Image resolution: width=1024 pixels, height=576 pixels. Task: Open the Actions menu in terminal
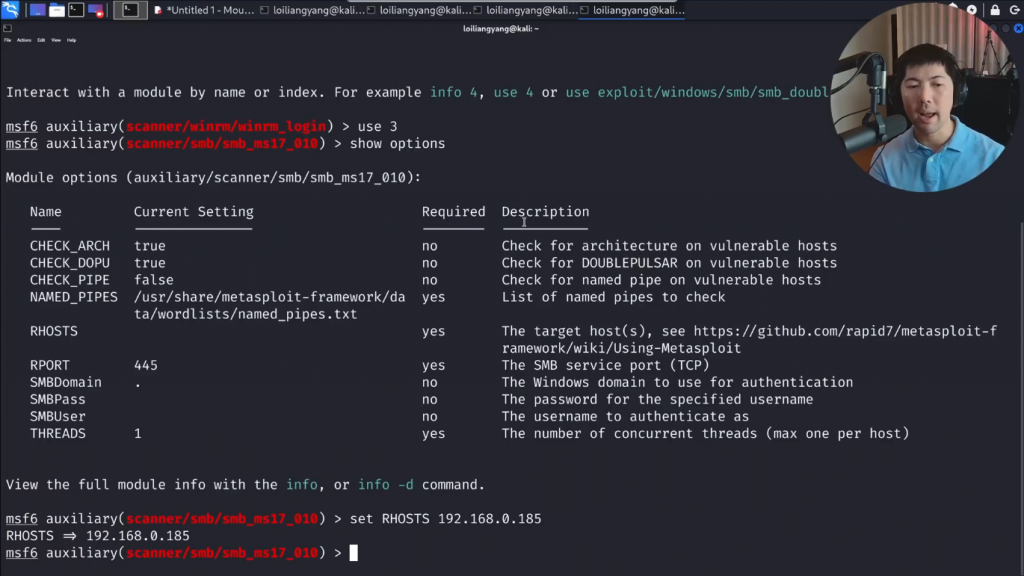(x=23, y=40)
